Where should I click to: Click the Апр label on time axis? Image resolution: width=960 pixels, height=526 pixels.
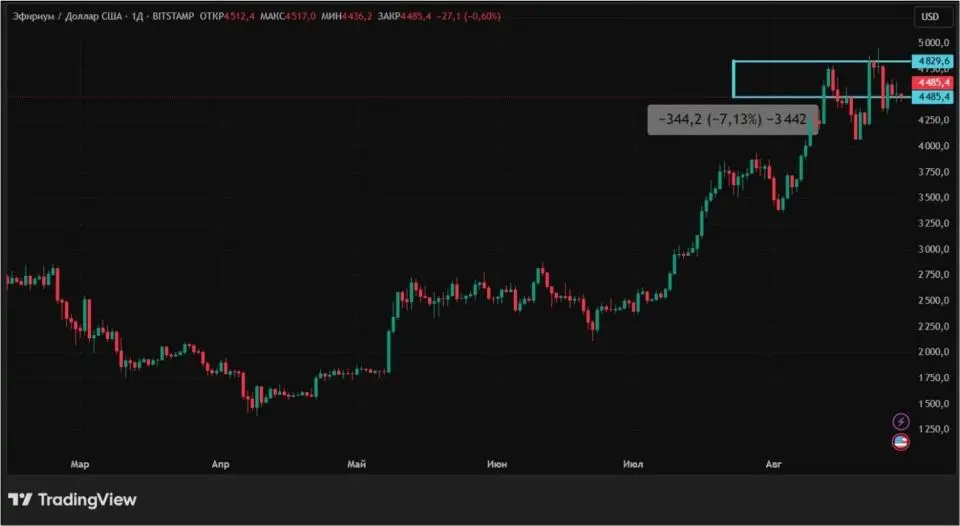click(221, 464)
